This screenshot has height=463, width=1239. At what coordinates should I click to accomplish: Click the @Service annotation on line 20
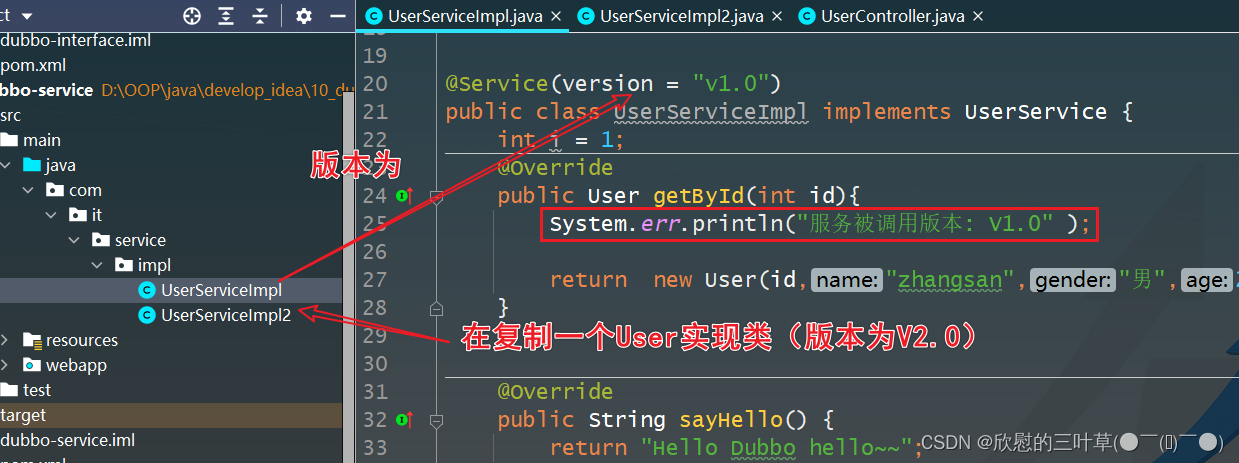[x=497, y=83]
